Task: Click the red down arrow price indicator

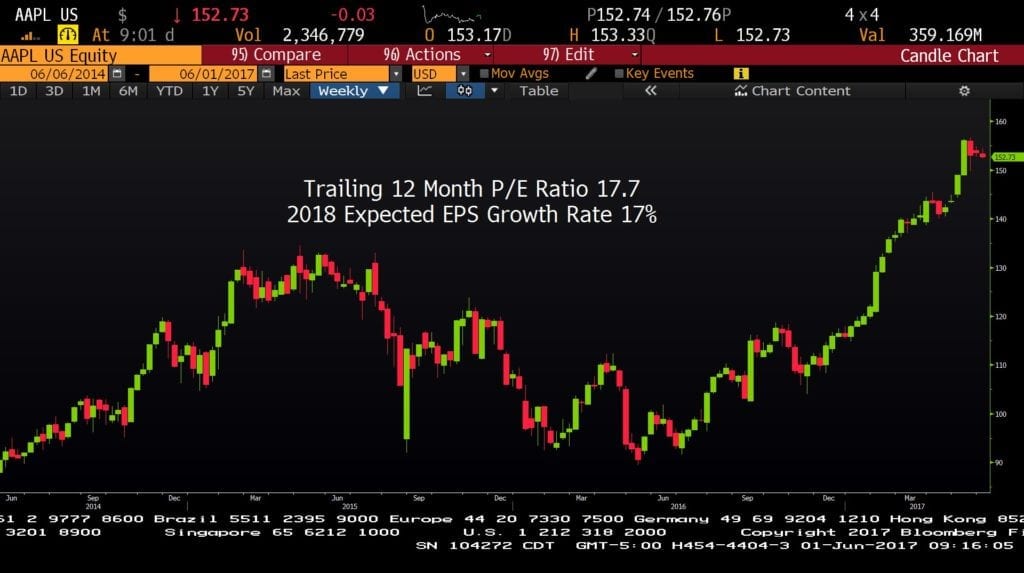Action: click(x=176, y=14)
